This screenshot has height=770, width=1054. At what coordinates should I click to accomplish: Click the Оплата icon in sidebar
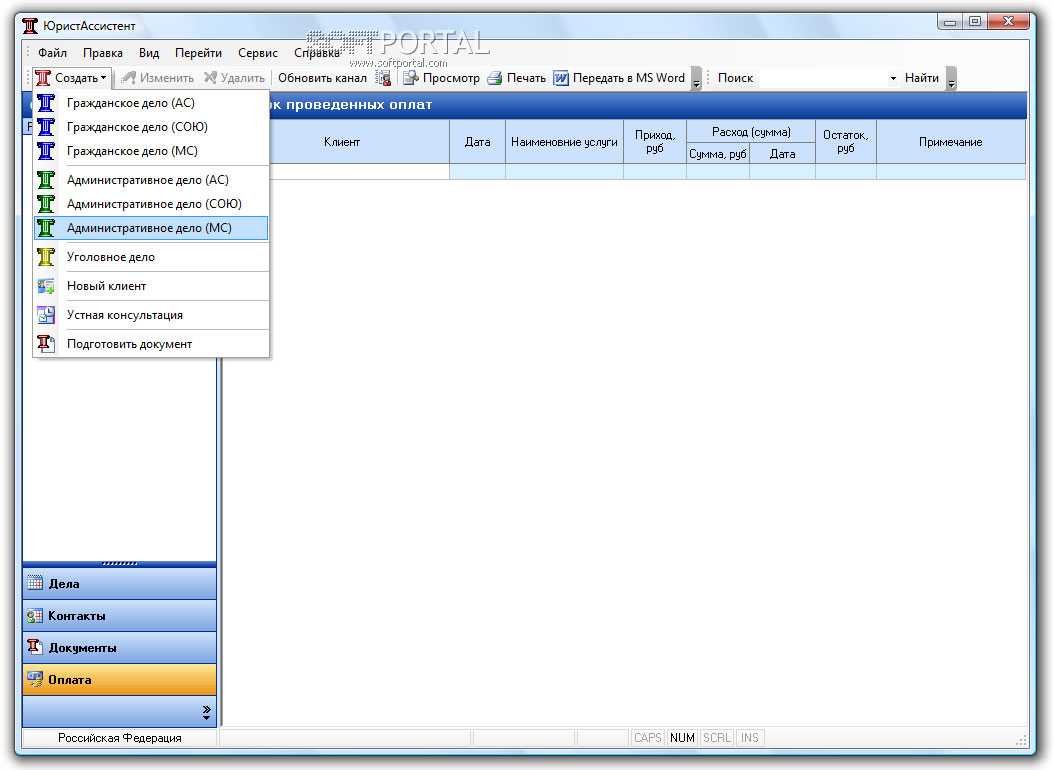click(35, 679)
